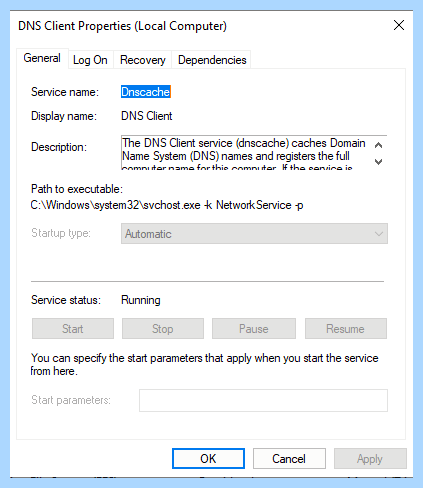This screenshot has width=423, height=488.
Task: Click the Cancel button
Action: pos(289,459)
